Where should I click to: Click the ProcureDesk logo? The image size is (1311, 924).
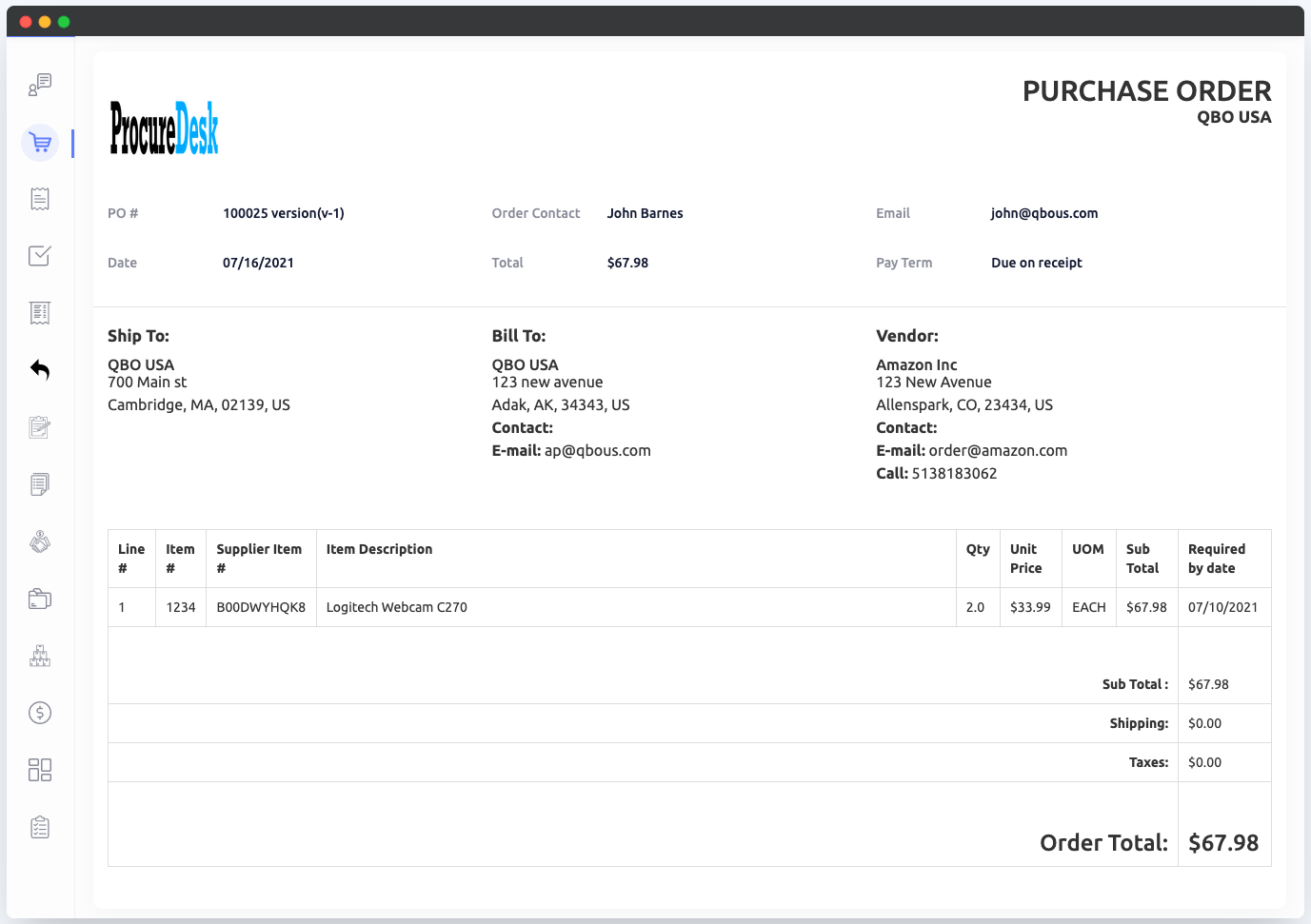pos(165,128)
